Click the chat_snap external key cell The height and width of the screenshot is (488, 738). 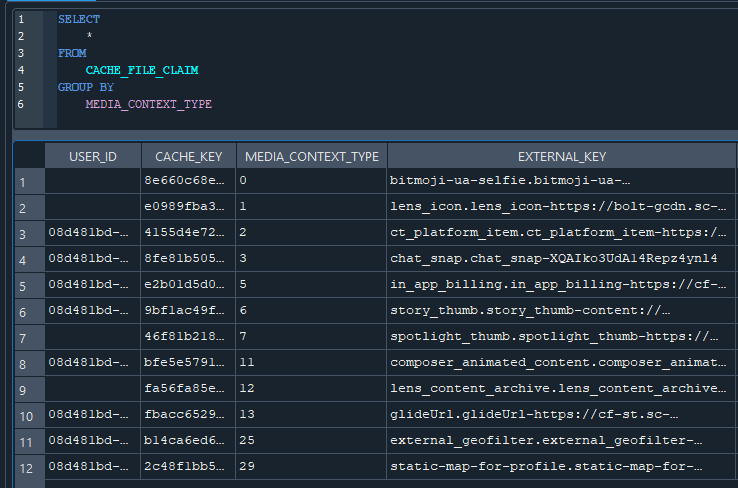pyautogui.click(x=561, y=258)
